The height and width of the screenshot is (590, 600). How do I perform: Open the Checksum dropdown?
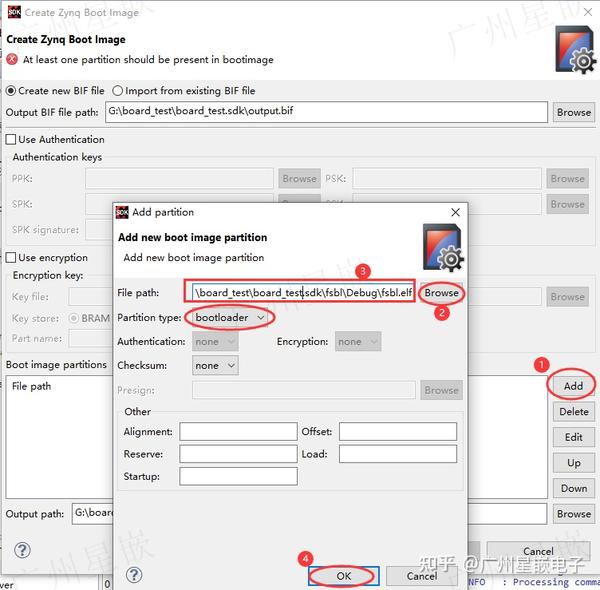215,366
